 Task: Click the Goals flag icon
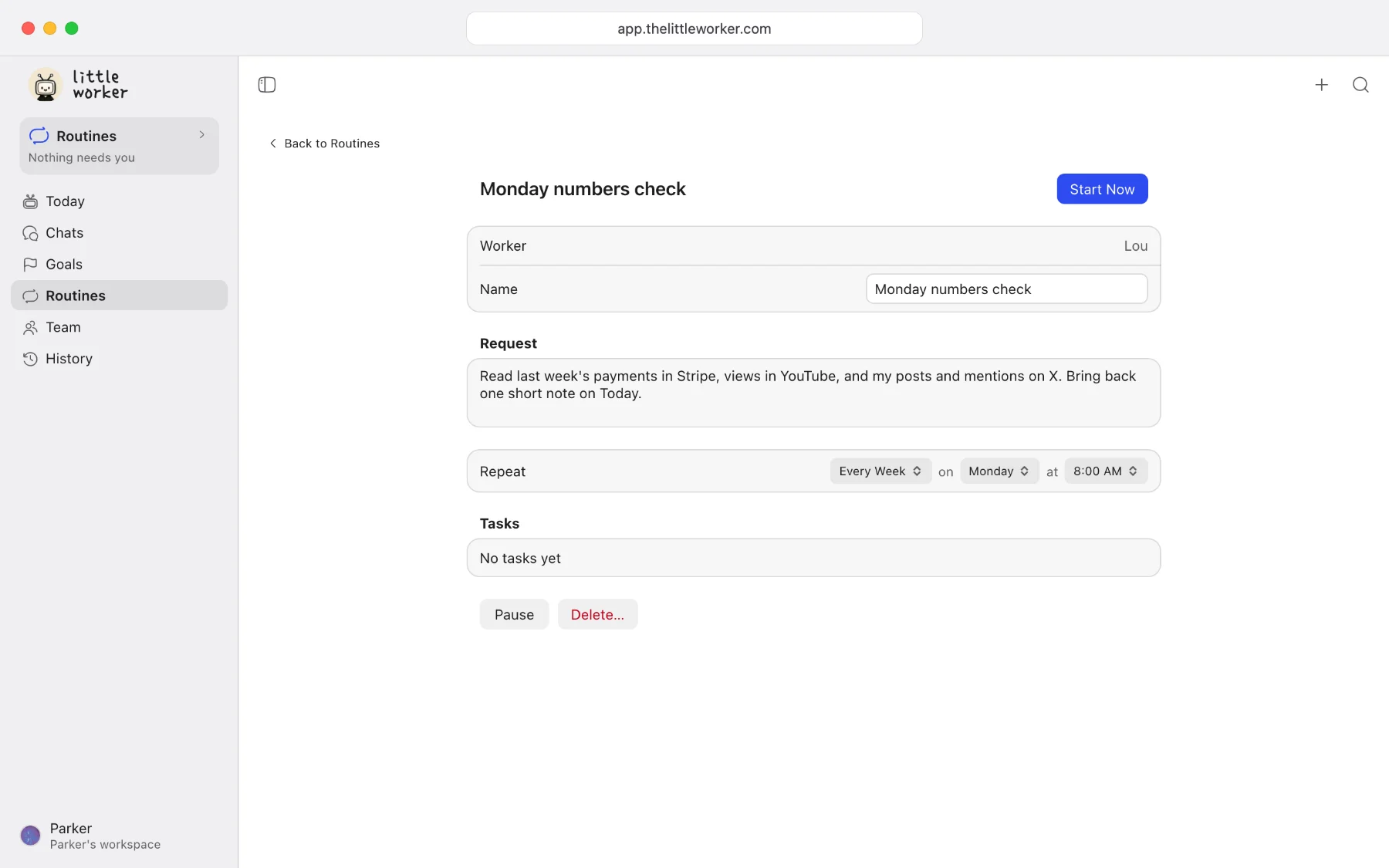click(x=30, y=265)
